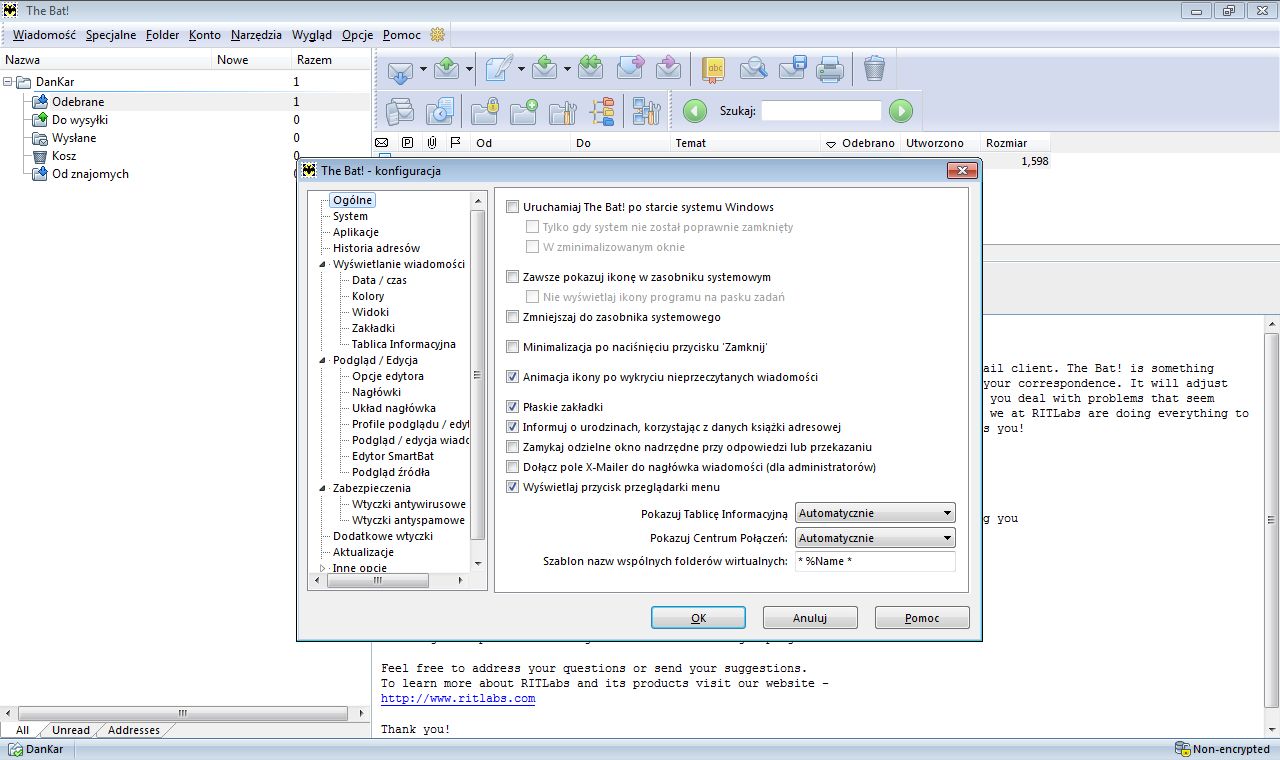This screenshot has height=760, width=1280.
Task: Click the parked (P) column header icon
Action: 408,143
